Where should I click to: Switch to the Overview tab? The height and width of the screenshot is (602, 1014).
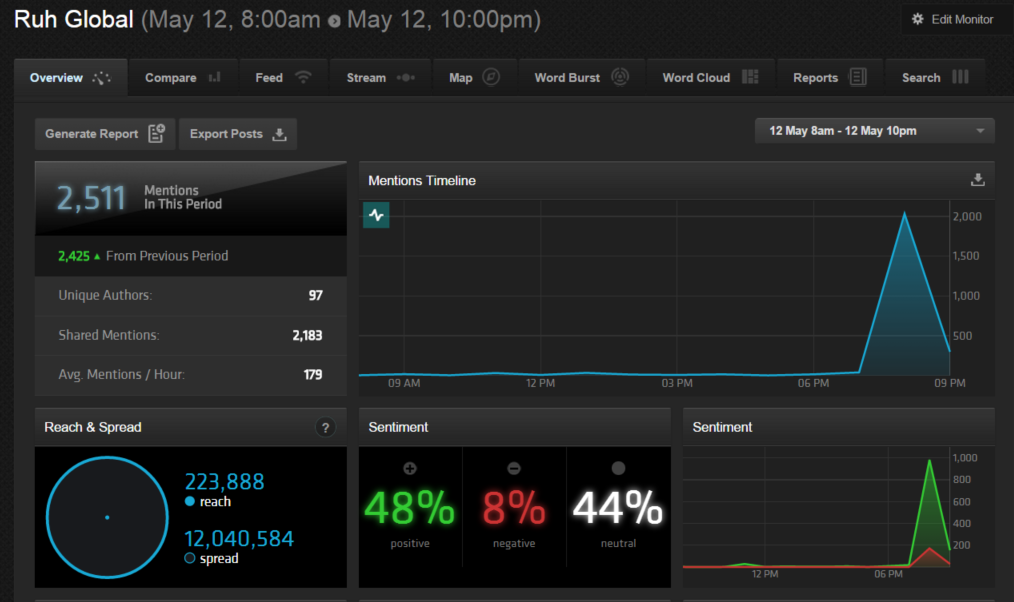[x=70, y=78]
